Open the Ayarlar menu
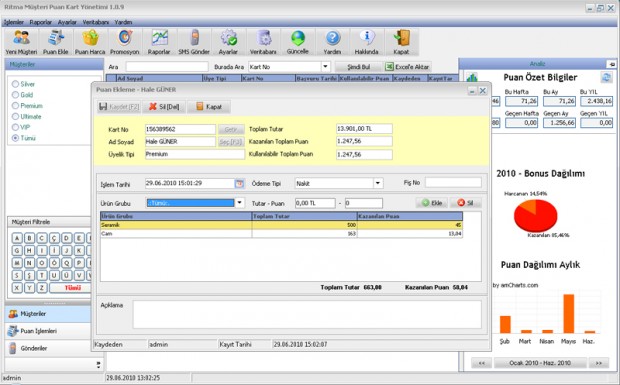 tap(67, 22)
